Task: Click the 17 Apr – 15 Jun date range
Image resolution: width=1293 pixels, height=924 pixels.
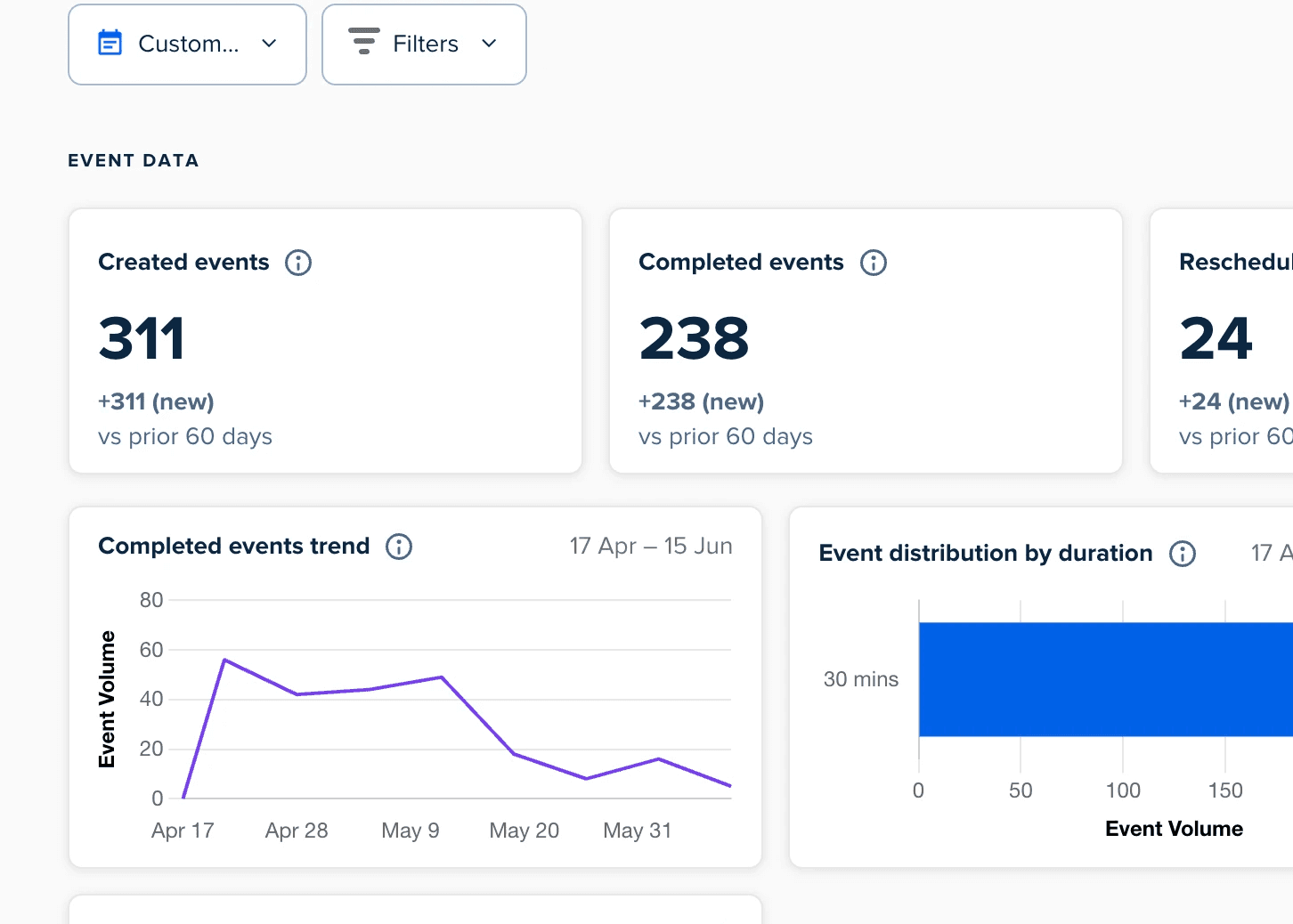Action: click(651, 546)
